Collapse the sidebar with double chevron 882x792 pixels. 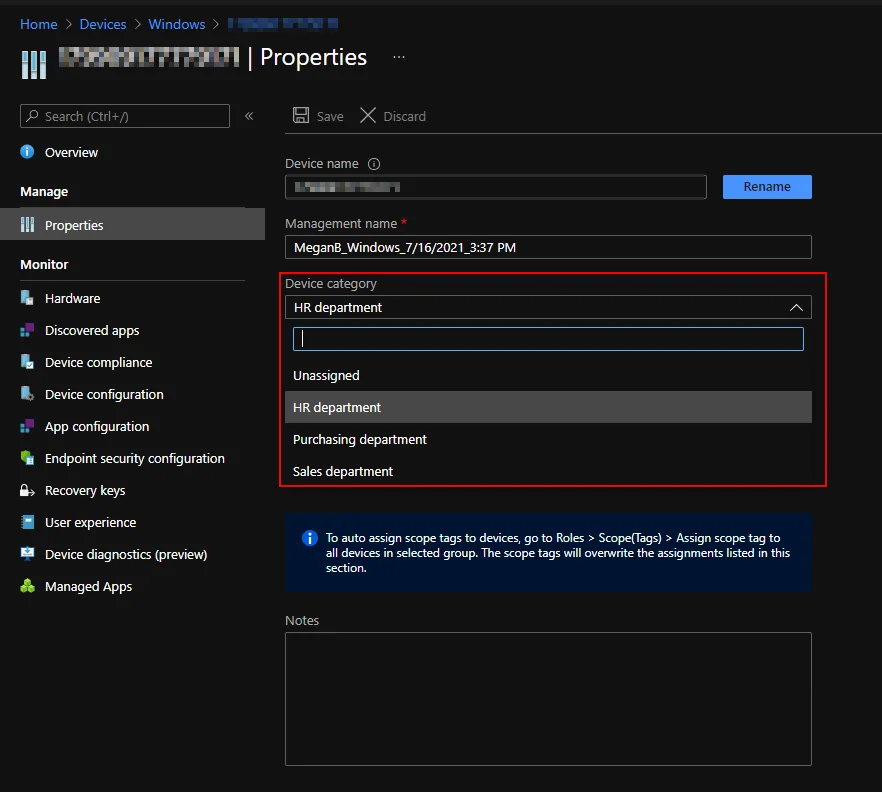pos(249,116)
